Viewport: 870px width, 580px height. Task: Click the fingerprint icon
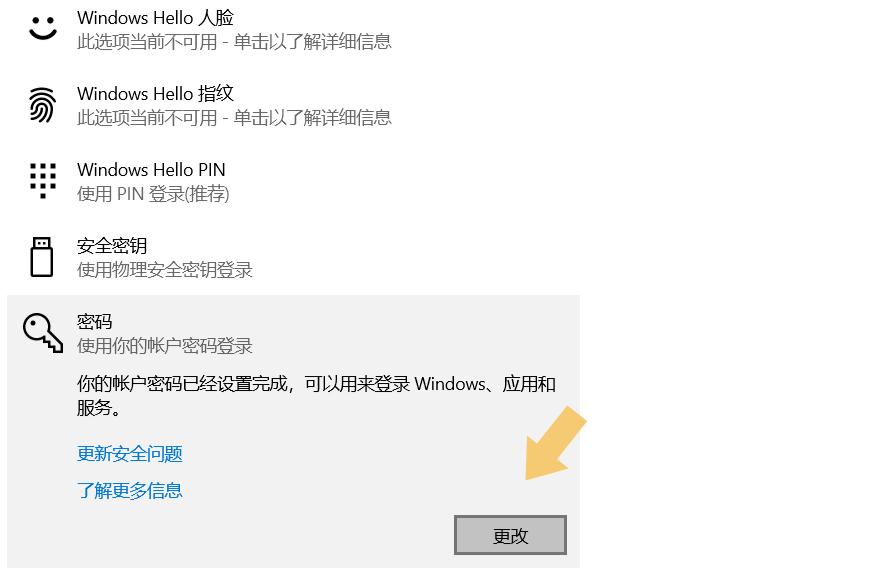[x=43, y=105]
